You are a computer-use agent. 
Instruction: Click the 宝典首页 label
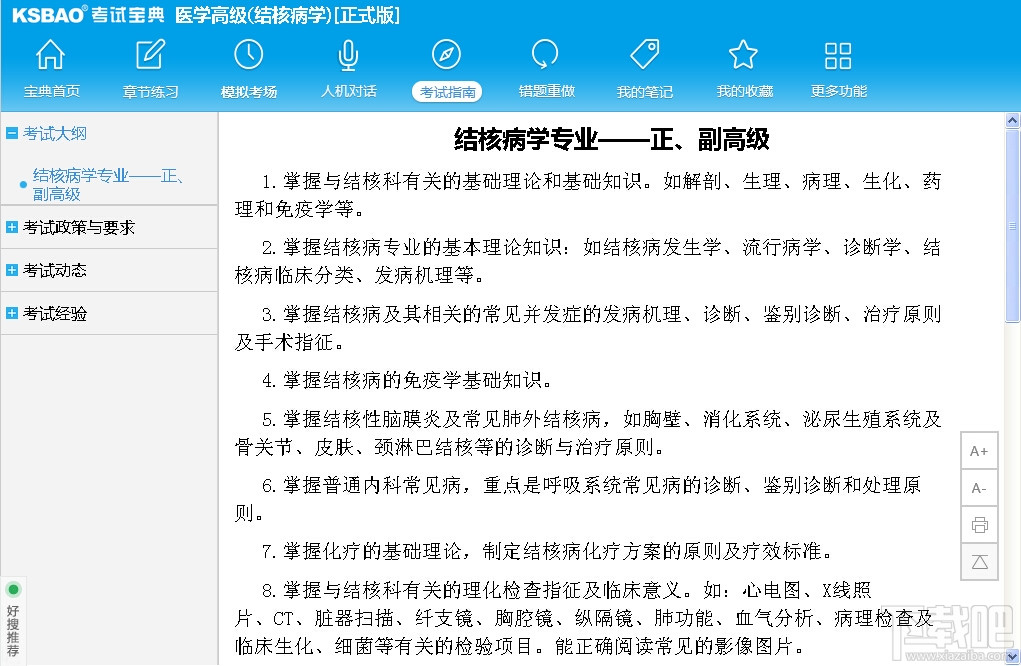tap(51, 91)
